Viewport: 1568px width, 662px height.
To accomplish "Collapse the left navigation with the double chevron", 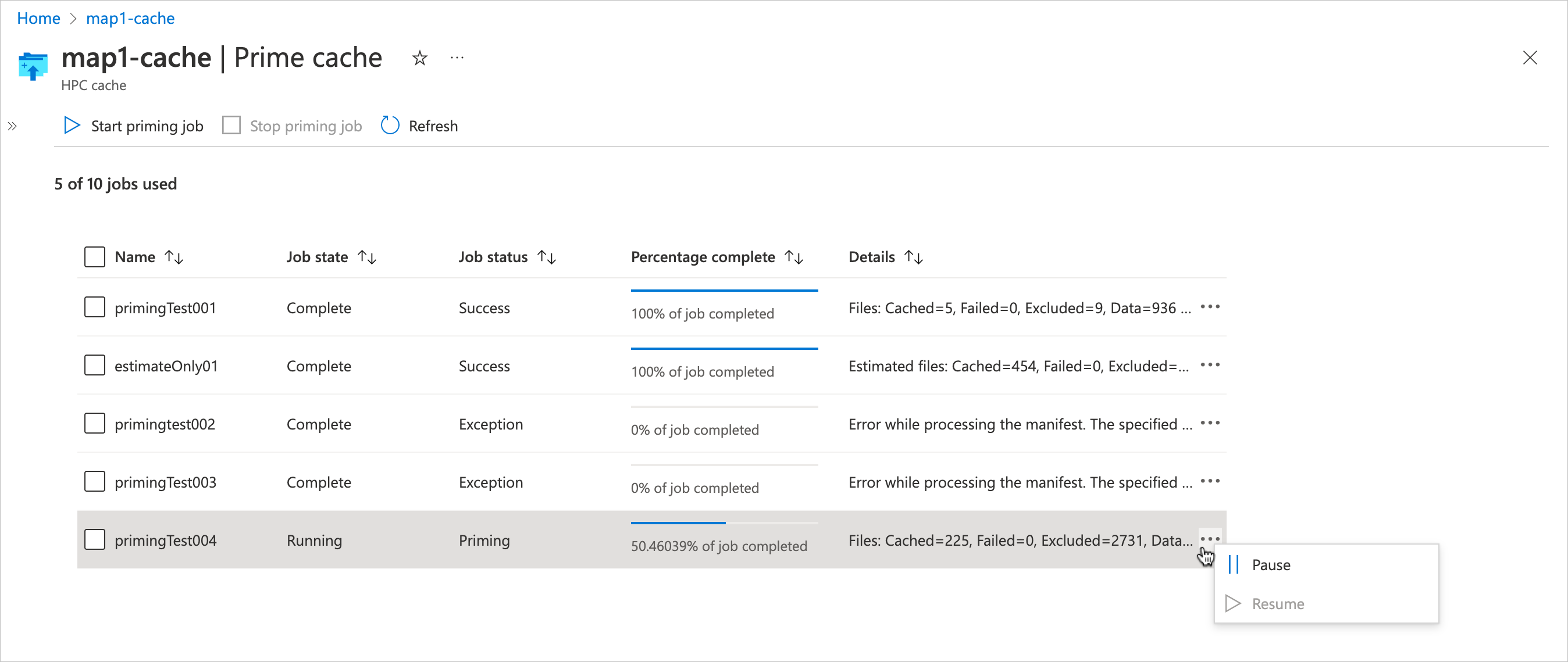I will (12, 126).
